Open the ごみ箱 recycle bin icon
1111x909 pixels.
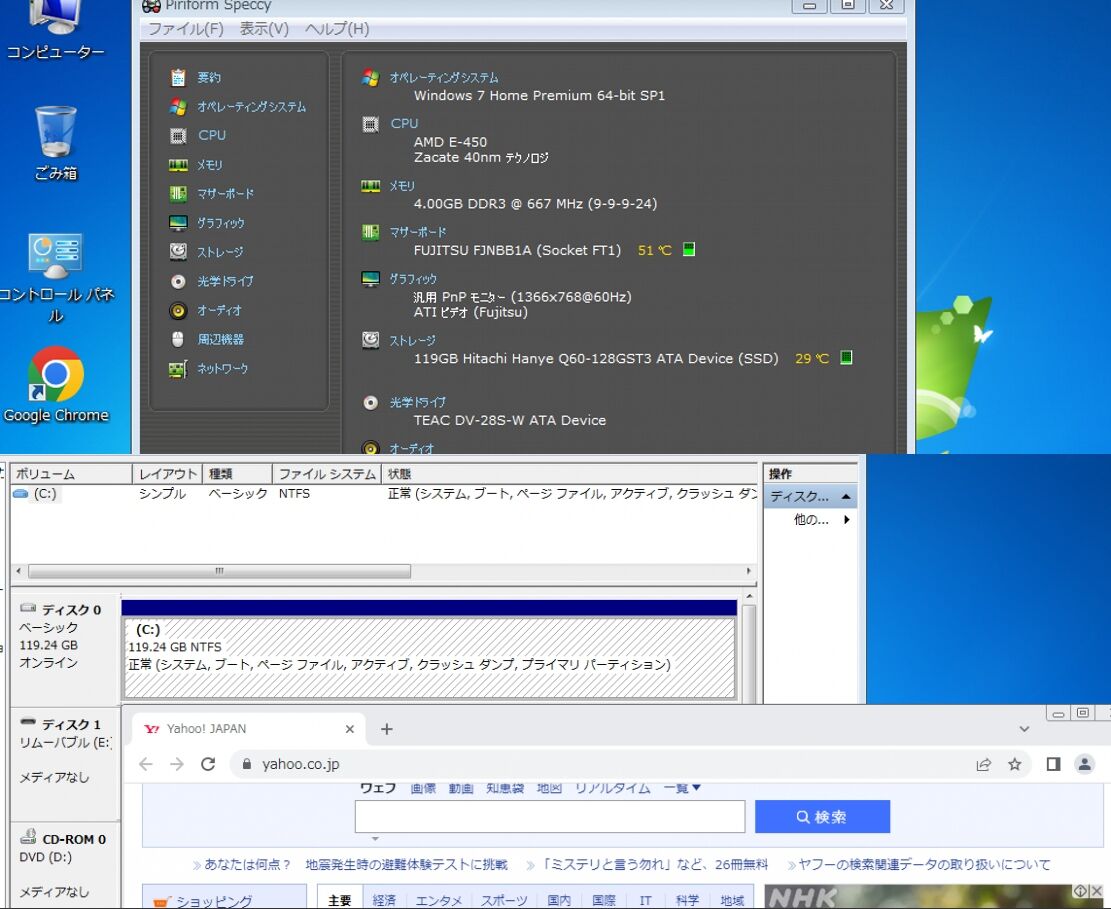55,143
